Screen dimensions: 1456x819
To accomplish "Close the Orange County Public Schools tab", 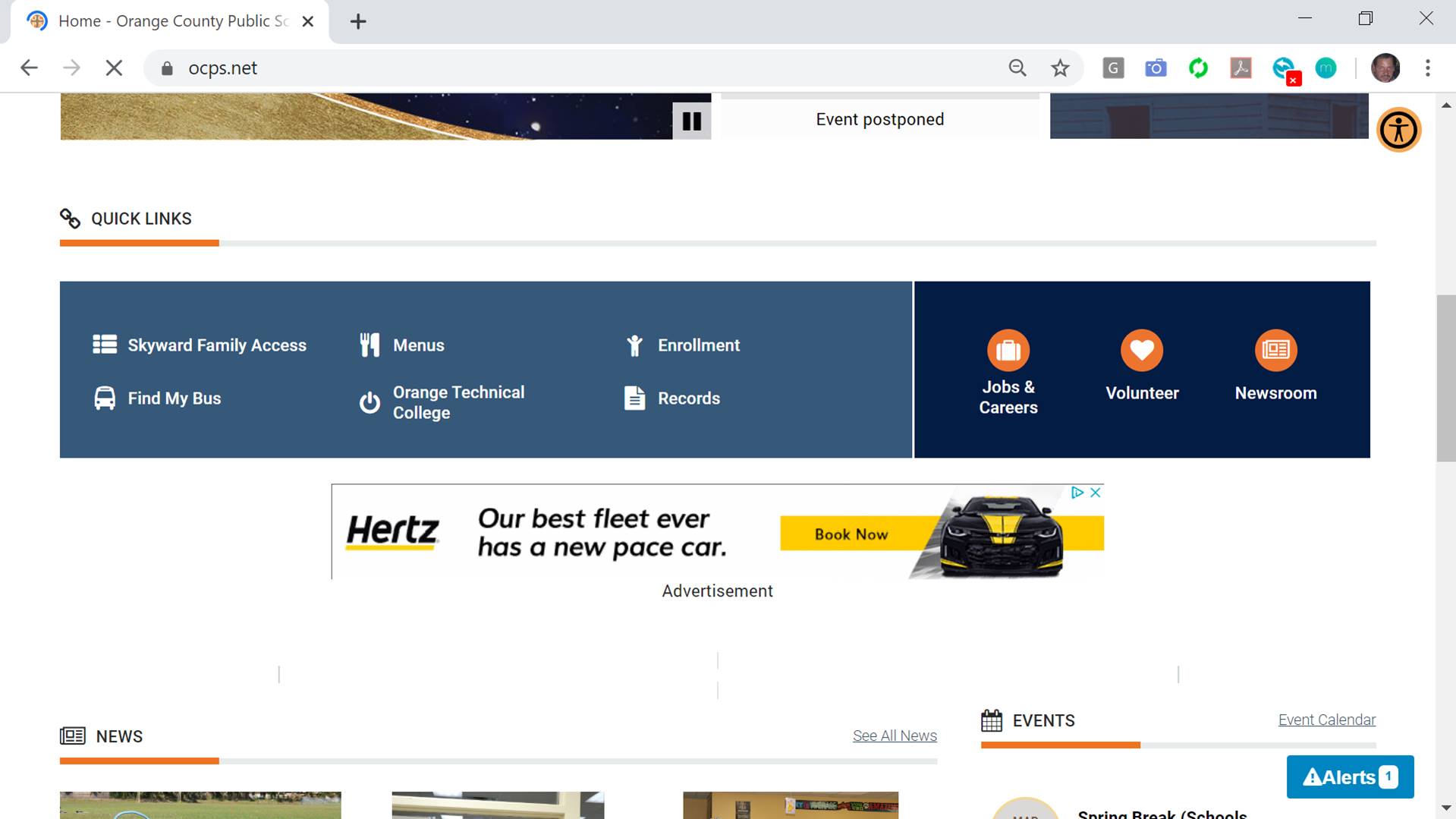I will coord(308,21).
